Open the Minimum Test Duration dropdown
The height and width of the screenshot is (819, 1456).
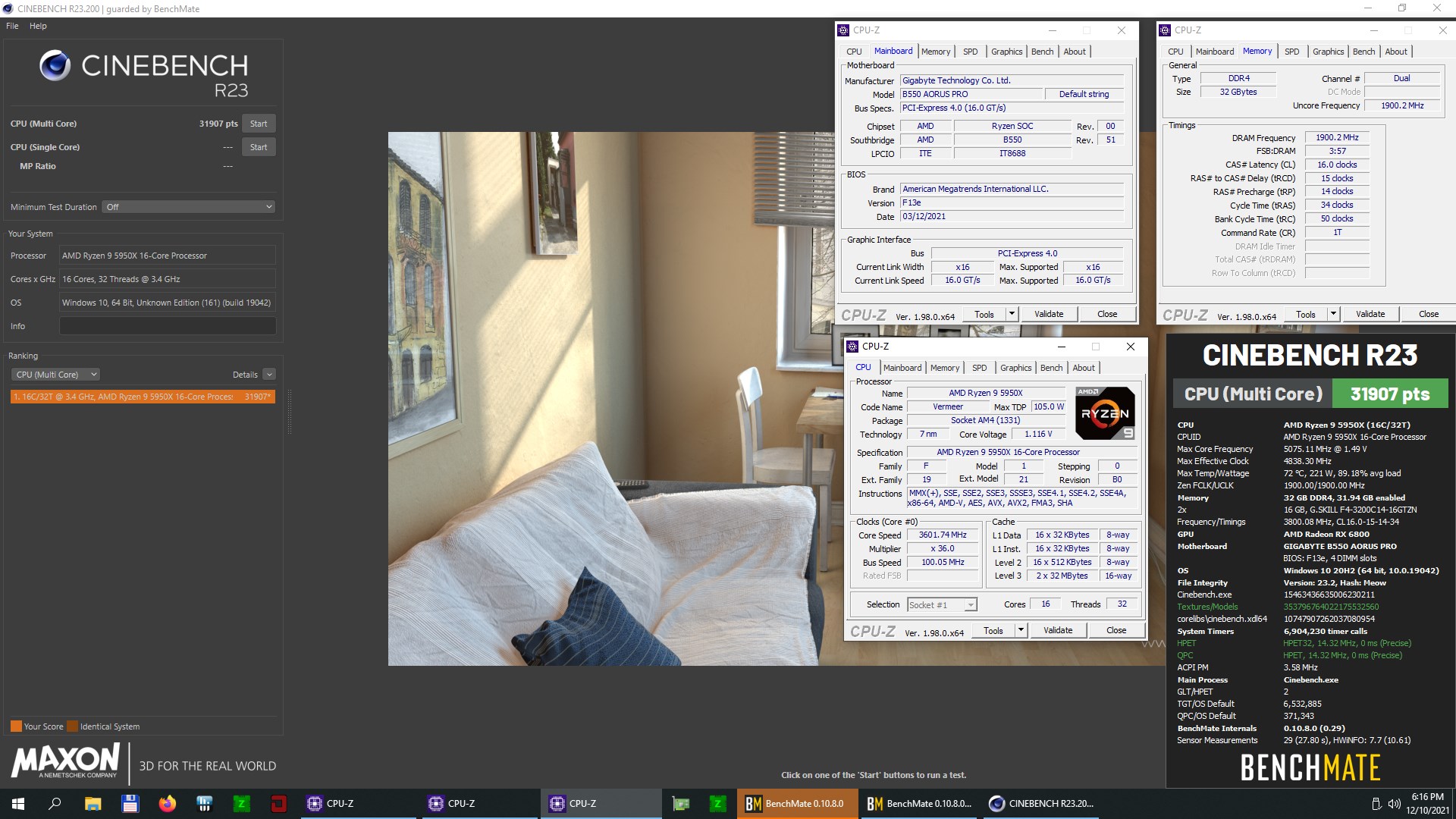click(188, 207)
